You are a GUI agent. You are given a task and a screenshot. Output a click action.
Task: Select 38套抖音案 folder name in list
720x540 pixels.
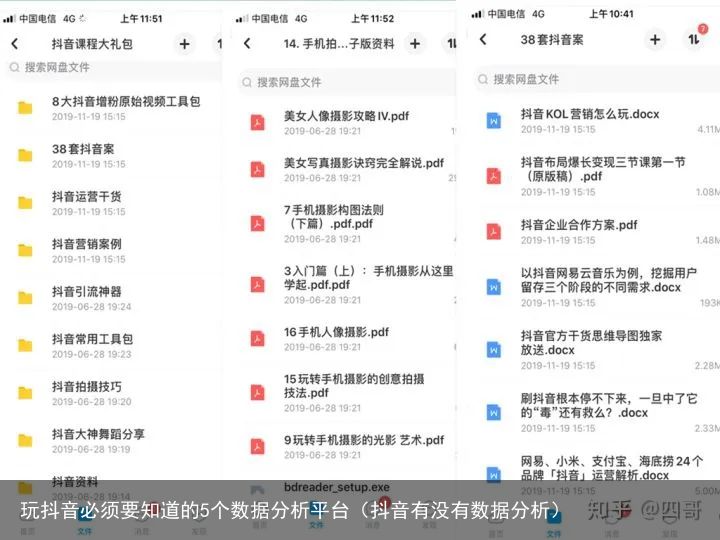83,149
